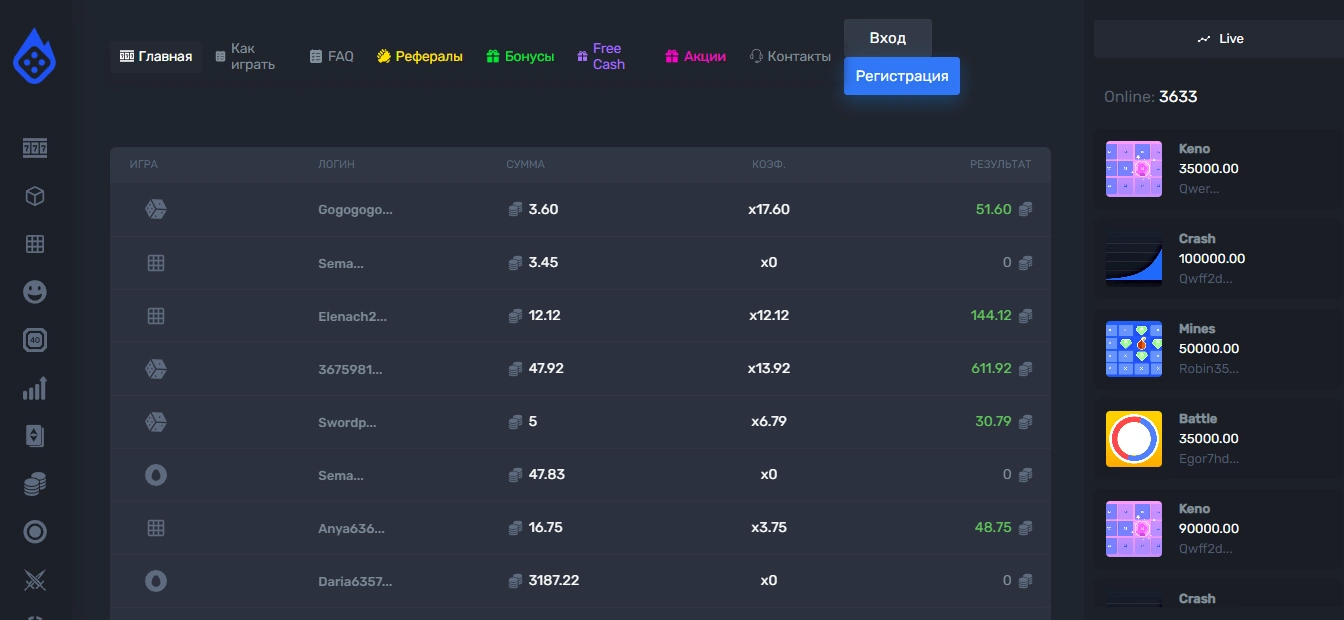This screenshot has width=1344, height=620.
Task: Open the coin stack game in sidebar
Action: 35,484
